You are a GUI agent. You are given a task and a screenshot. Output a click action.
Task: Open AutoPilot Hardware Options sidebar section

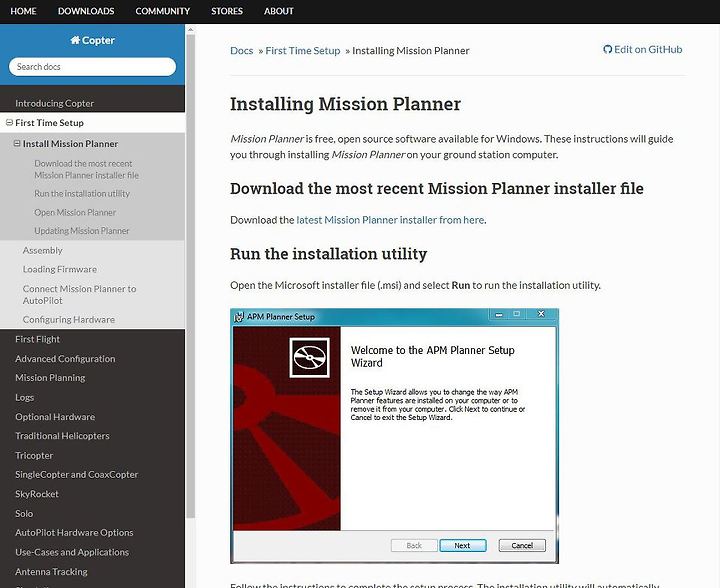[74, 533]
